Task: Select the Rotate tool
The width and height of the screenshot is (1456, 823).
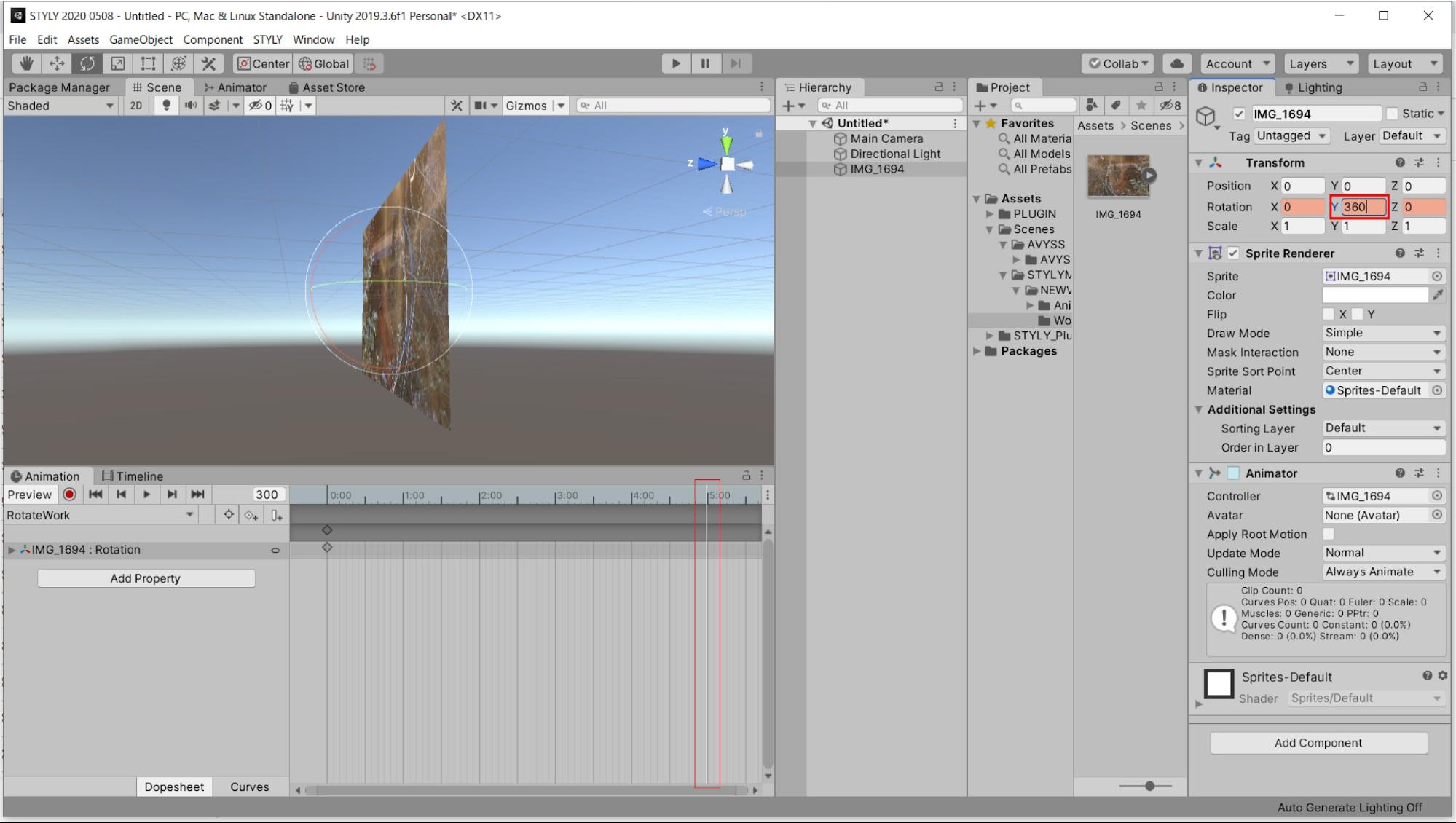Action: pos(87,63)
